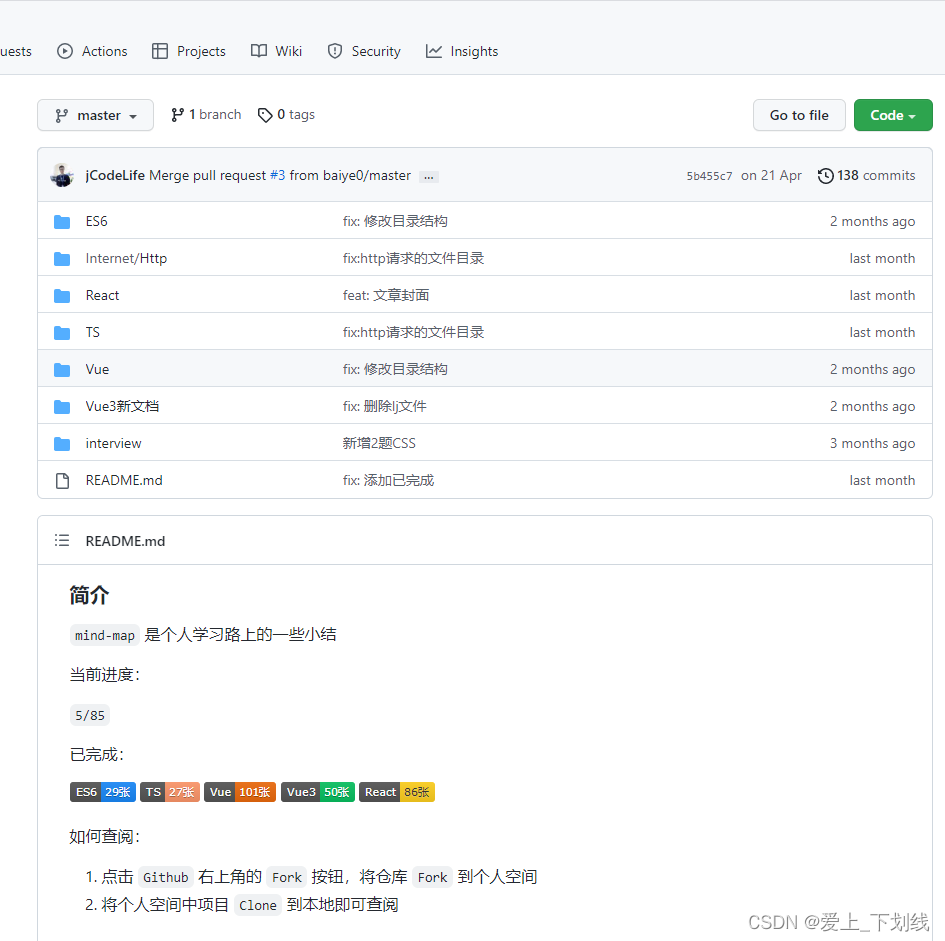945x941 pixels.
Task: Open the commit history via 138 commits icon
Action: tap(827, 175)
